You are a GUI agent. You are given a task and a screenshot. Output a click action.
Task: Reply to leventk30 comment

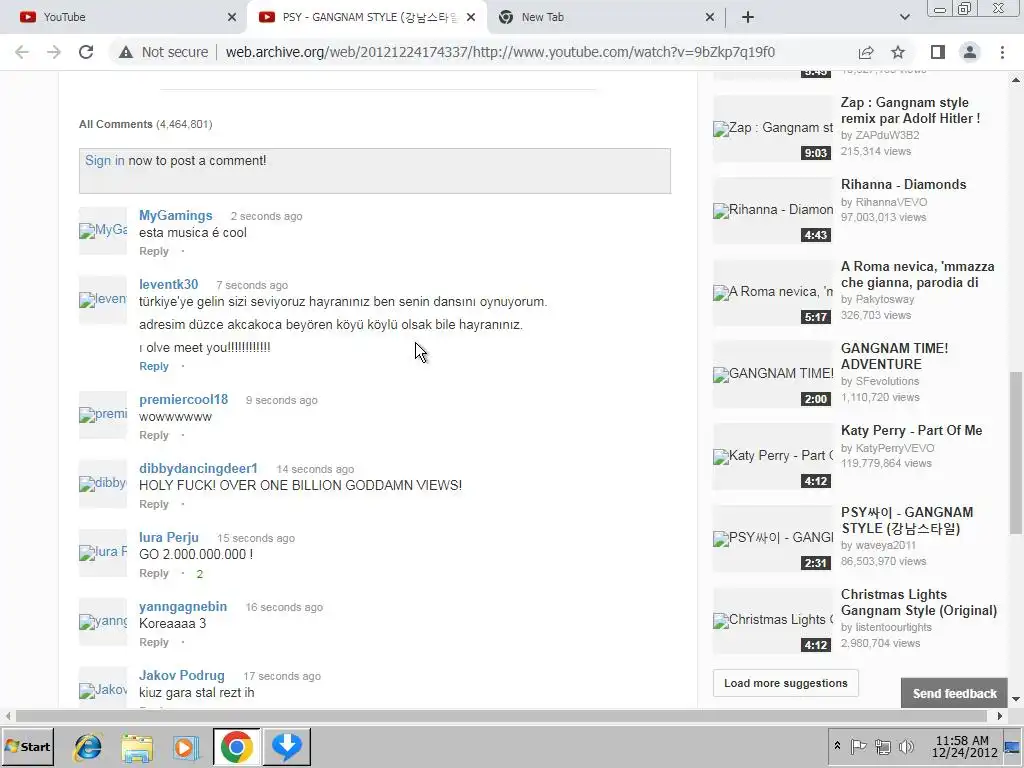[154, 366]
